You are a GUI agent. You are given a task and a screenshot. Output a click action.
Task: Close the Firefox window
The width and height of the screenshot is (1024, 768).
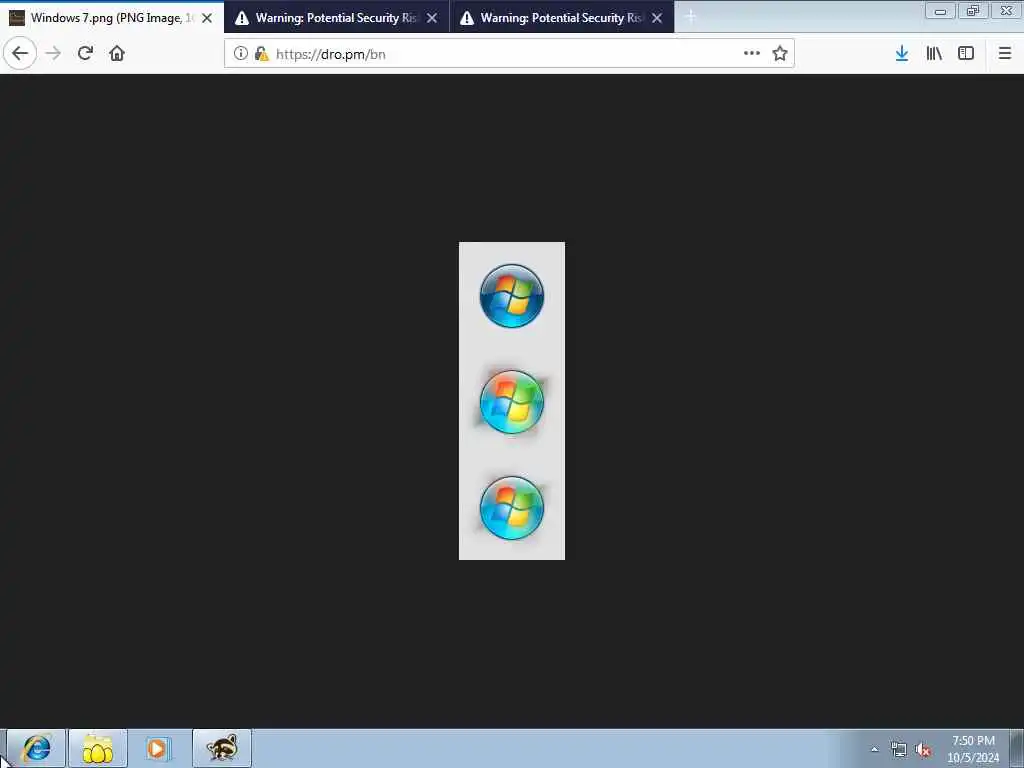coord(1006,10)
